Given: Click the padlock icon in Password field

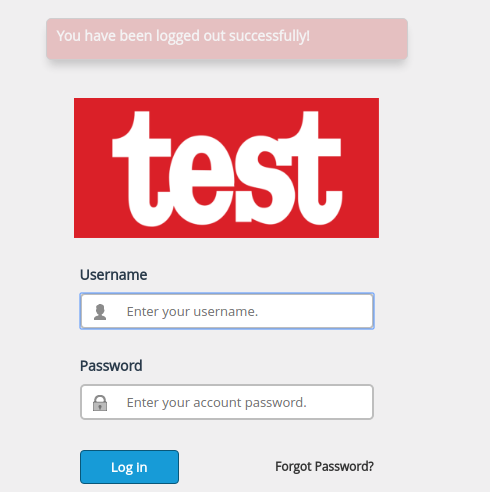Looking at the screenshot, I should click(100, 403).
